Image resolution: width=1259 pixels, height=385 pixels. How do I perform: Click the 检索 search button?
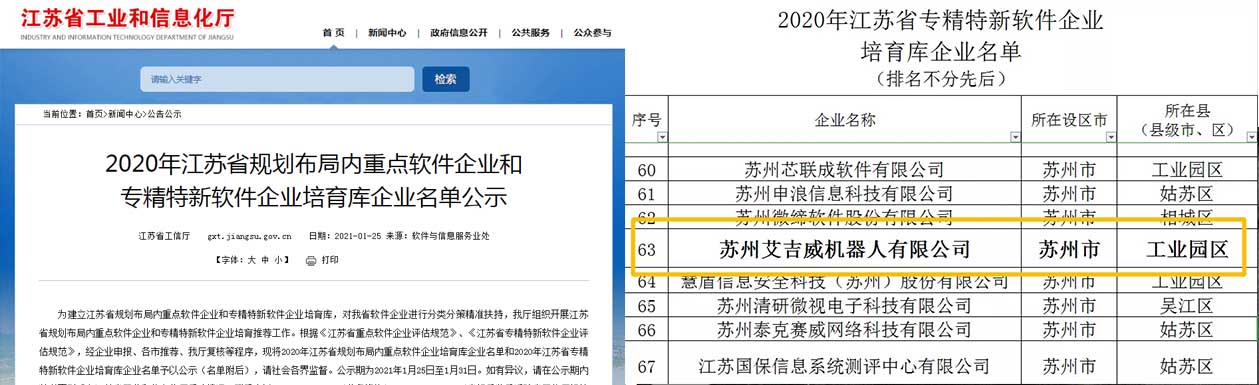click(x=445, y=79)
